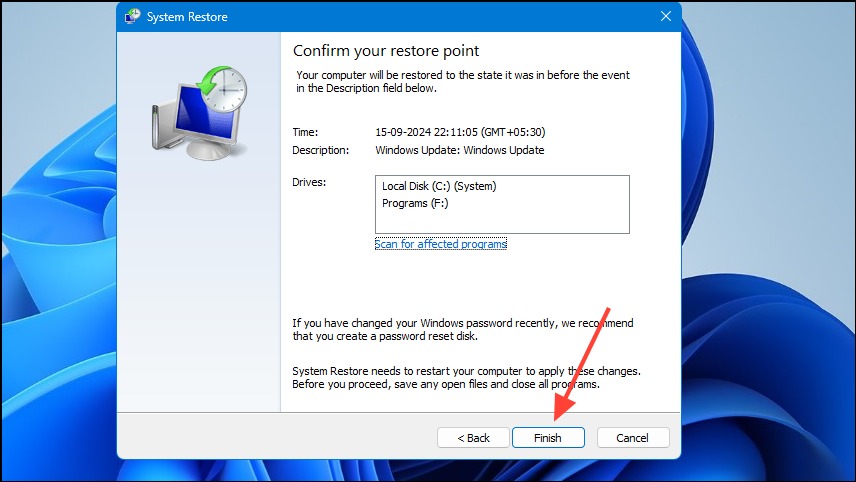Click the Drives label

pos(309,182)
